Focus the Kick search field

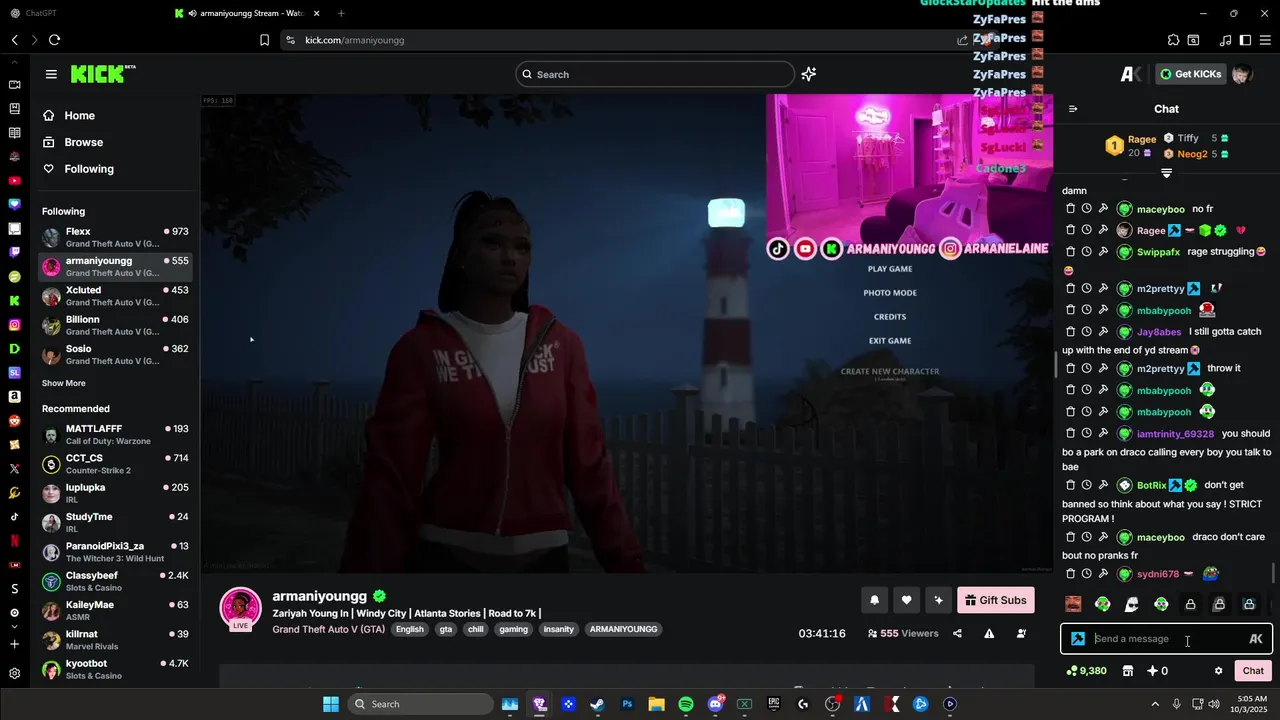pos(655,74)
